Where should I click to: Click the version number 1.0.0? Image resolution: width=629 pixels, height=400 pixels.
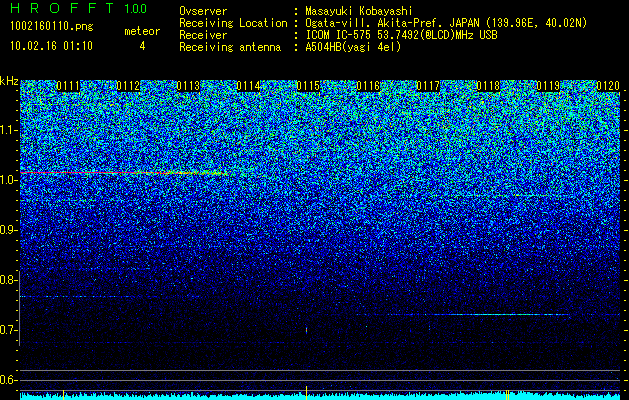(135, 8)
